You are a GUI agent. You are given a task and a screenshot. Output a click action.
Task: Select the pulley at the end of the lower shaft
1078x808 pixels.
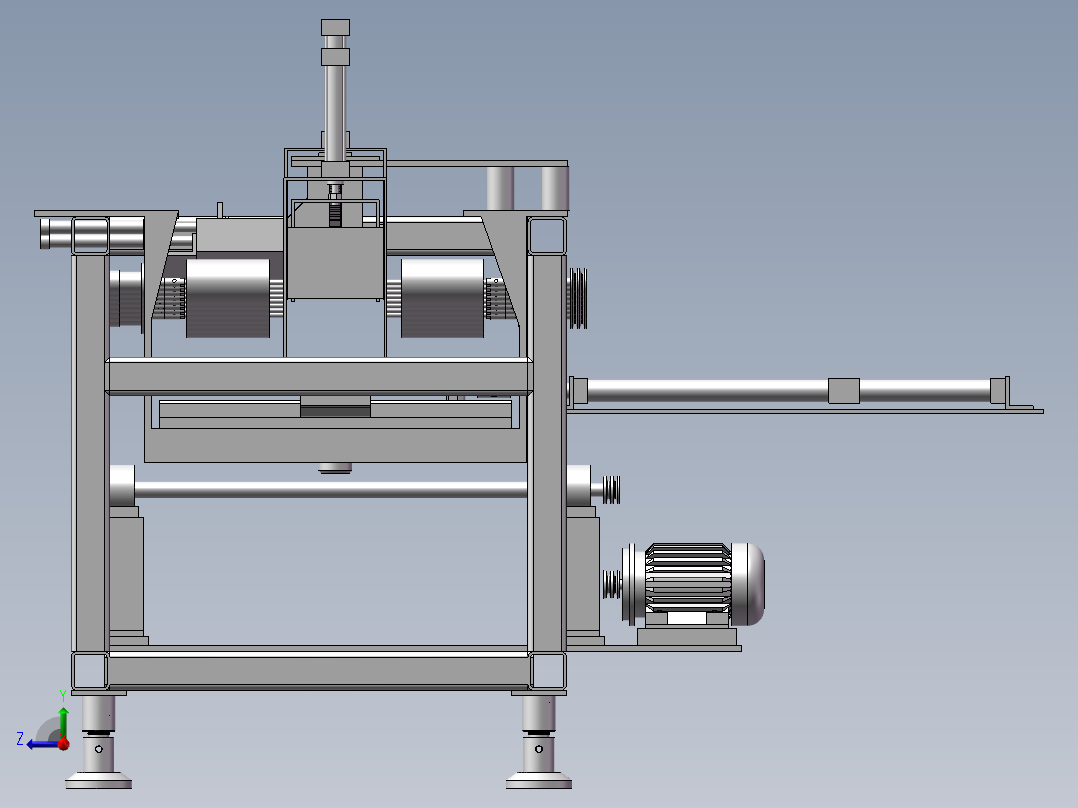click(611, 490)
